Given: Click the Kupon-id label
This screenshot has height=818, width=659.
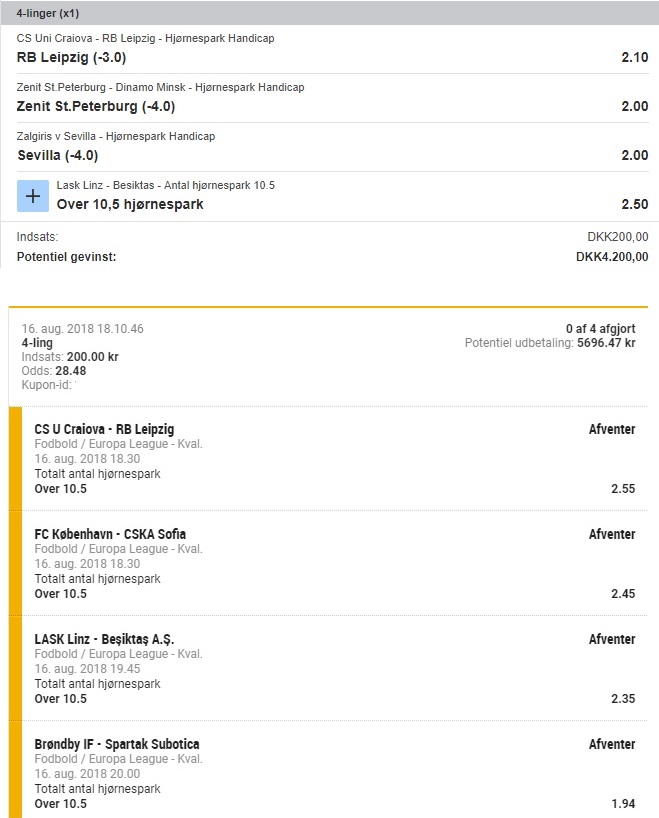Looking at the screenshot, I should click(46, 384).
